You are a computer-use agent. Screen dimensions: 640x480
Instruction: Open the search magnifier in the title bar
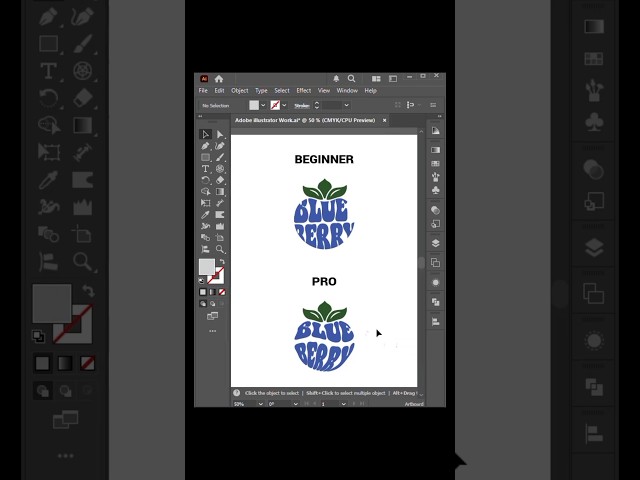(351, 78)
